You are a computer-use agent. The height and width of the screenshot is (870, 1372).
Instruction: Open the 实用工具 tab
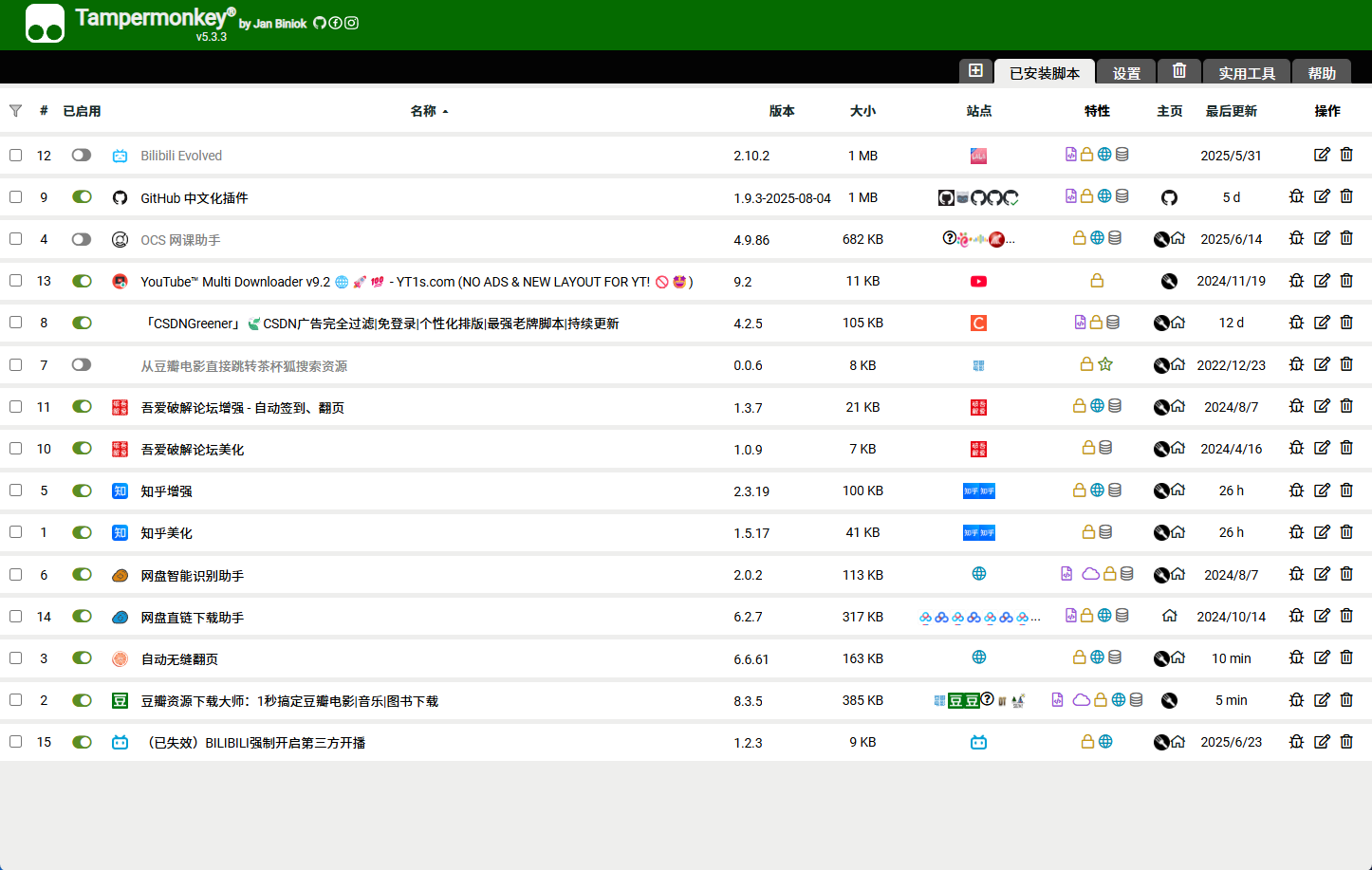(1247, 72)
